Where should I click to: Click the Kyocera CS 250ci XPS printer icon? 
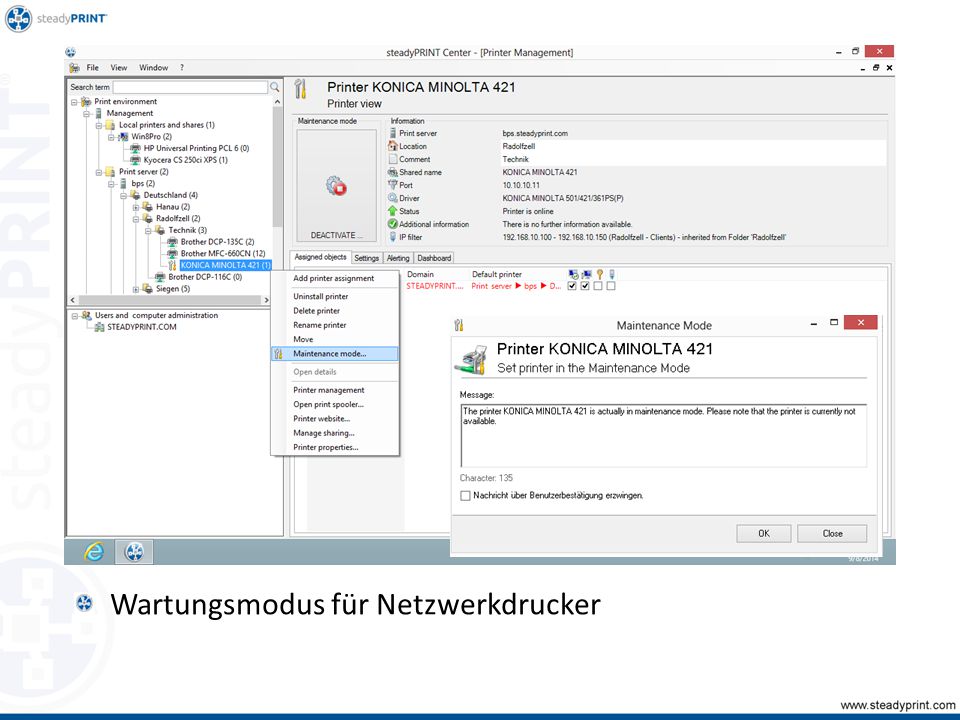pyautogui.click(x=135, y=160)
